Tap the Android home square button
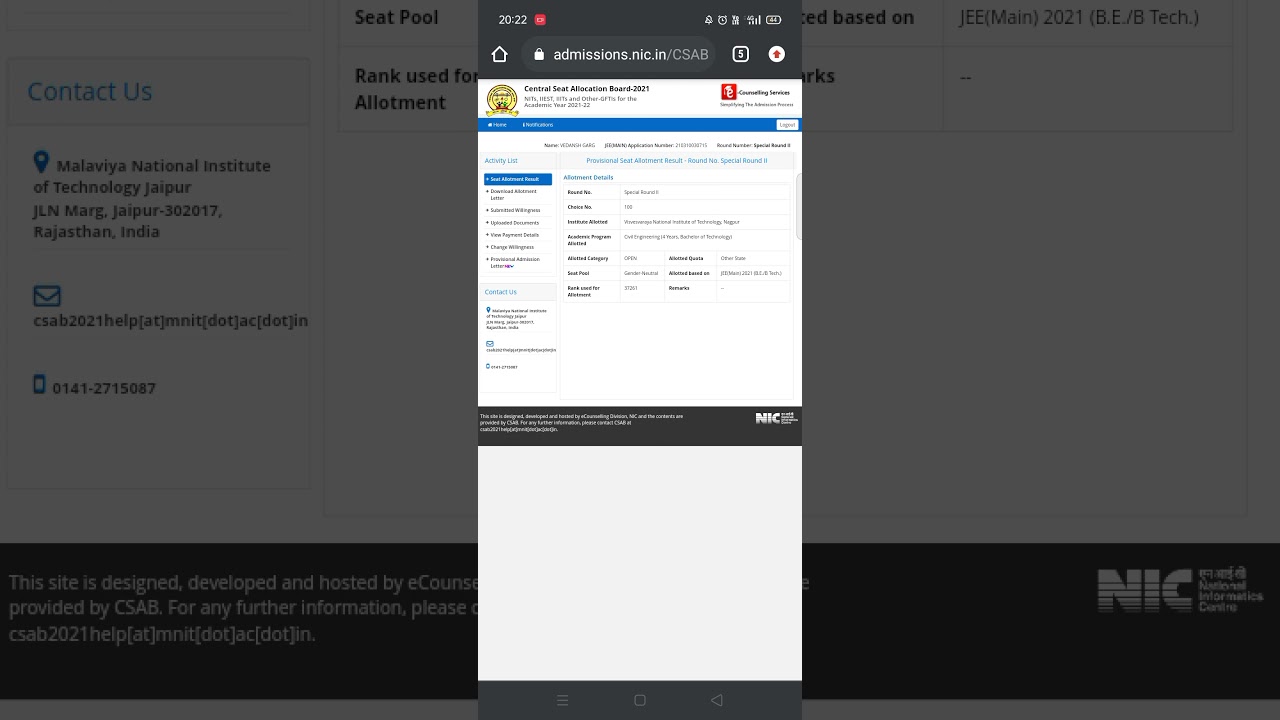Screen dimensions: 1280x720 640,701
